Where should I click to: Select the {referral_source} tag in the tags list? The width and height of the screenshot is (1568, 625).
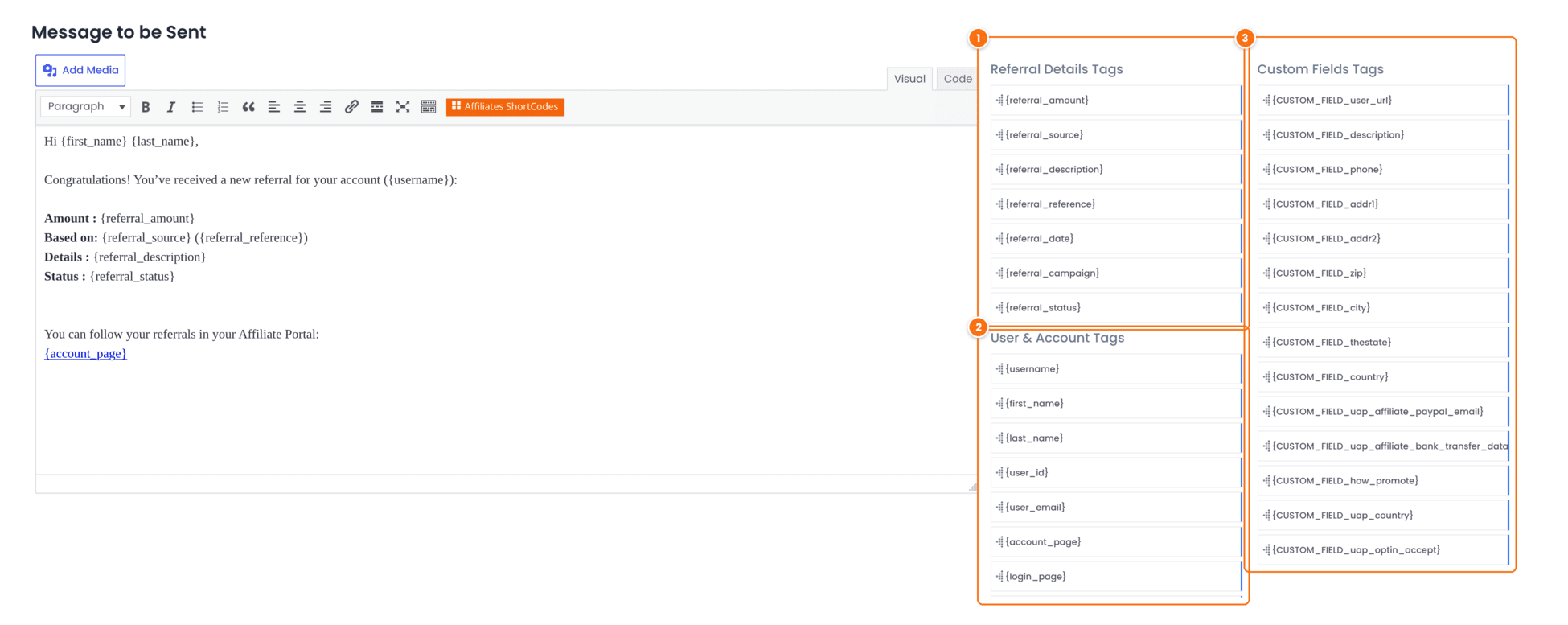(x=1116, y=135)
